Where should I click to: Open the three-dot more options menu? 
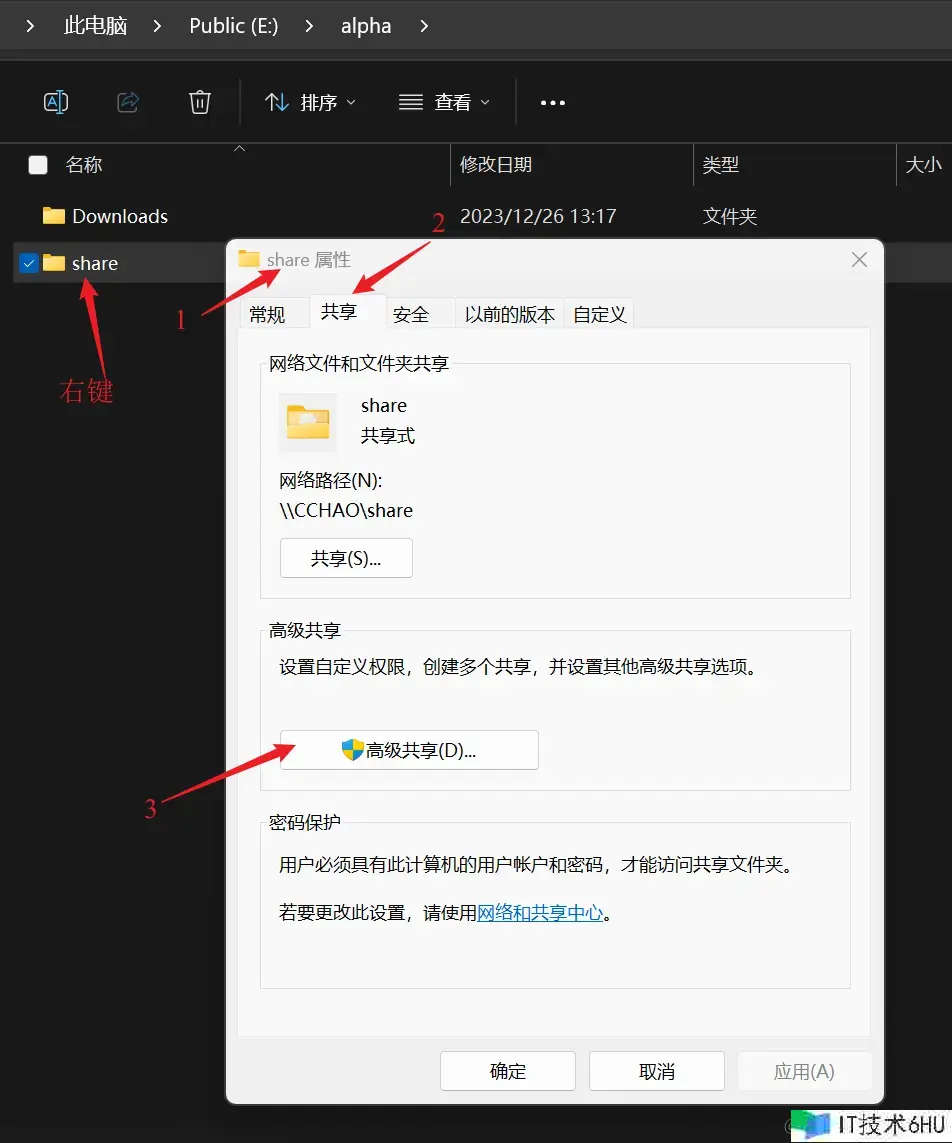tap(553, 102)
